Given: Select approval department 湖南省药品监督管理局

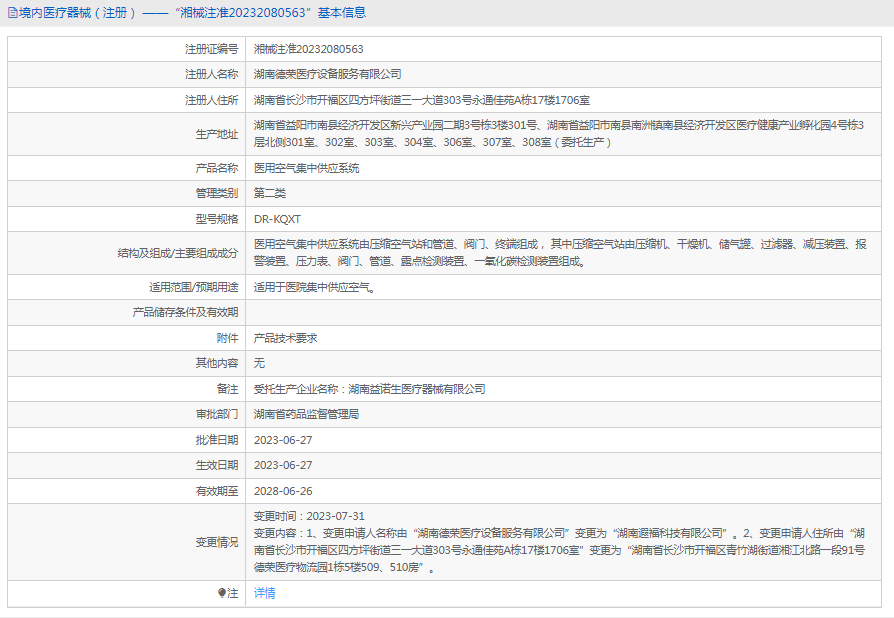Looking at the screenshot, I should [306, 414].
